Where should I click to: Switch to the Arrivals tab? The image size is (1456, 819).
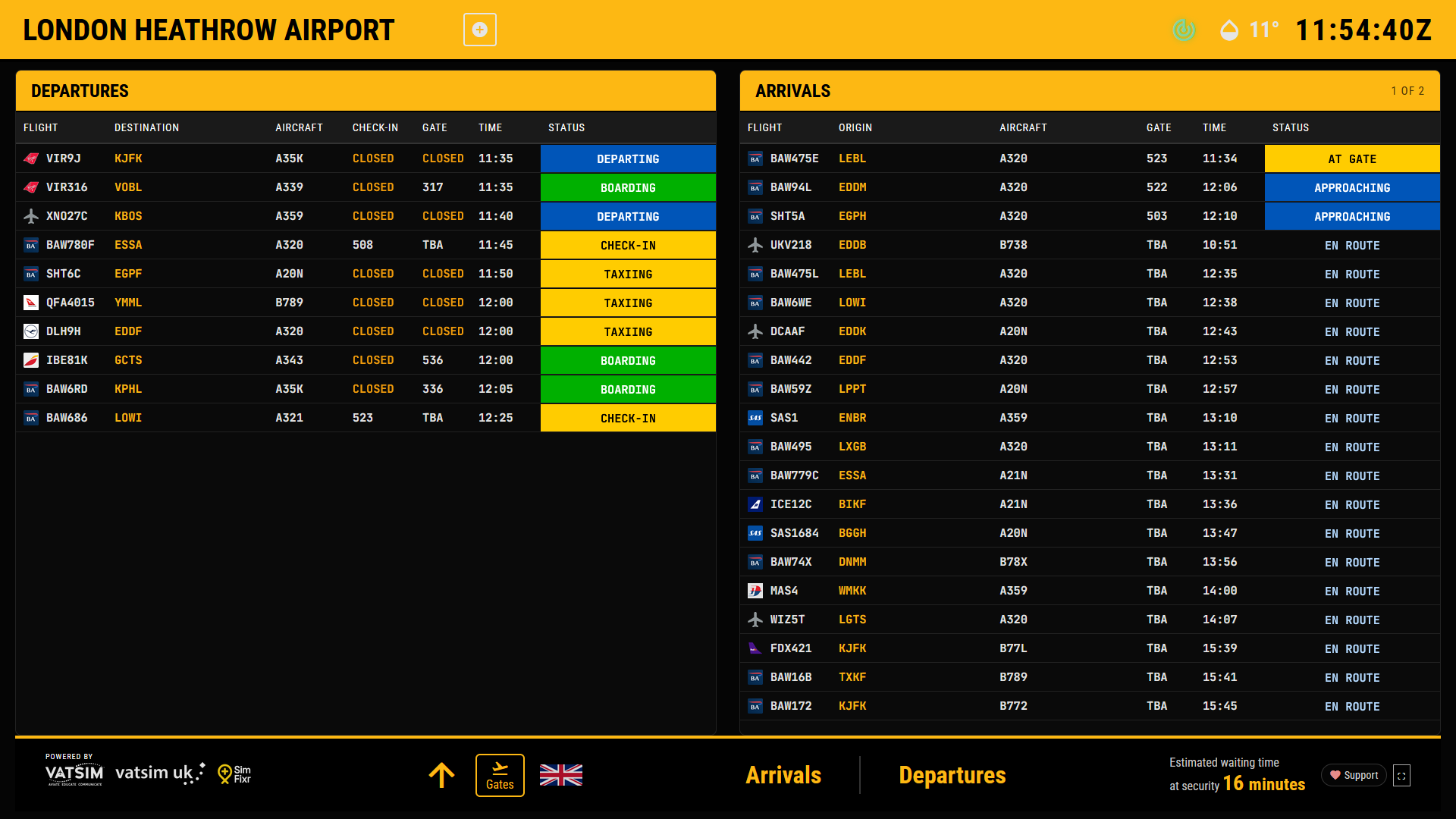pyautogui.click(x=783, y=775)
